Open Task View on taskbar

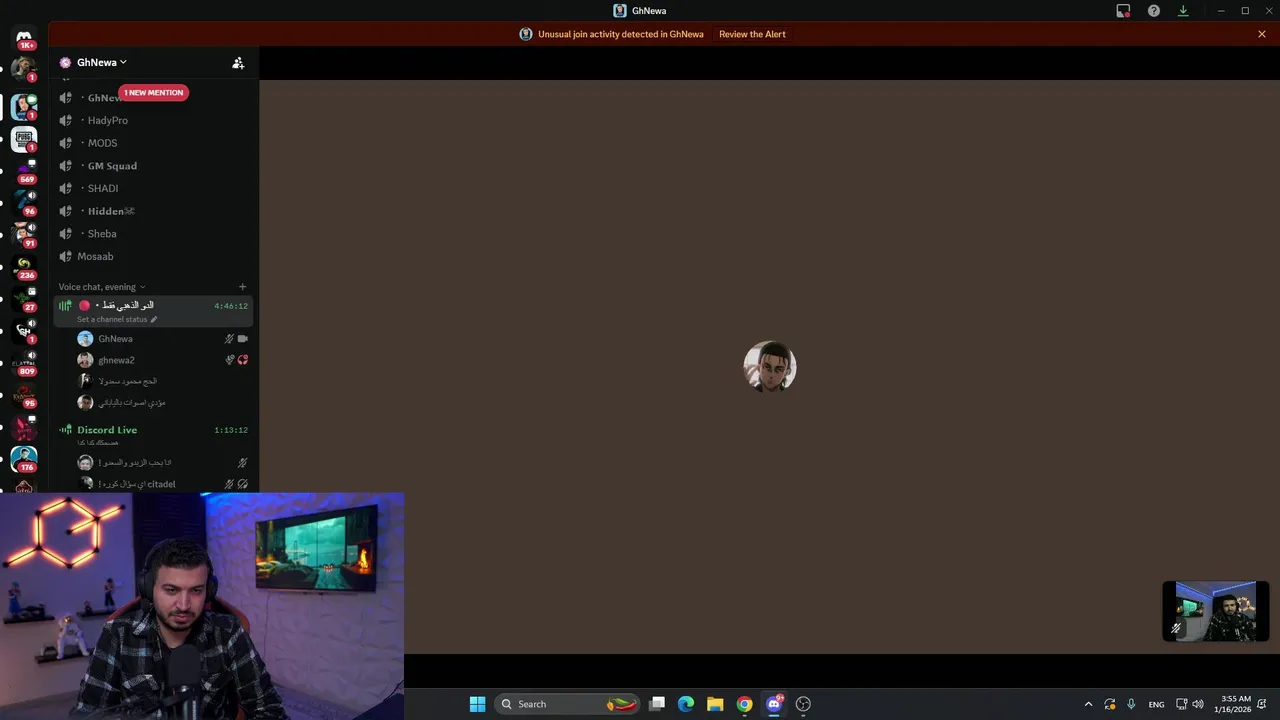(x=657, y=704)
